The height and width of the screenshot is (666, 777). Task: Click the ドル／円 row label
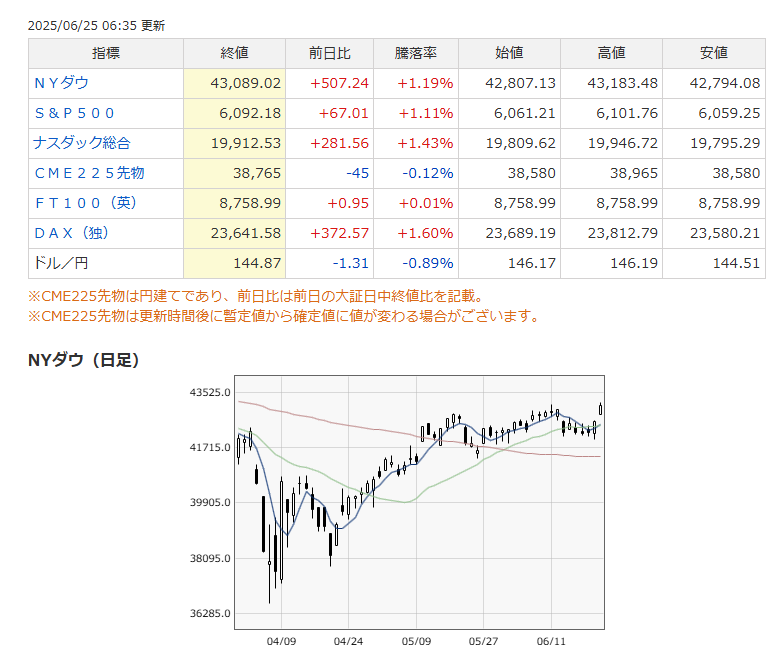tap(61, 263)
